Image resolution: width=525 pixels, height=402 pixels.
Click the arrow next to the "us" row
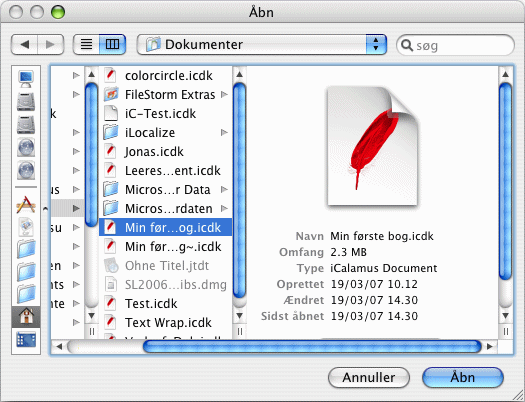pos(76,189)
